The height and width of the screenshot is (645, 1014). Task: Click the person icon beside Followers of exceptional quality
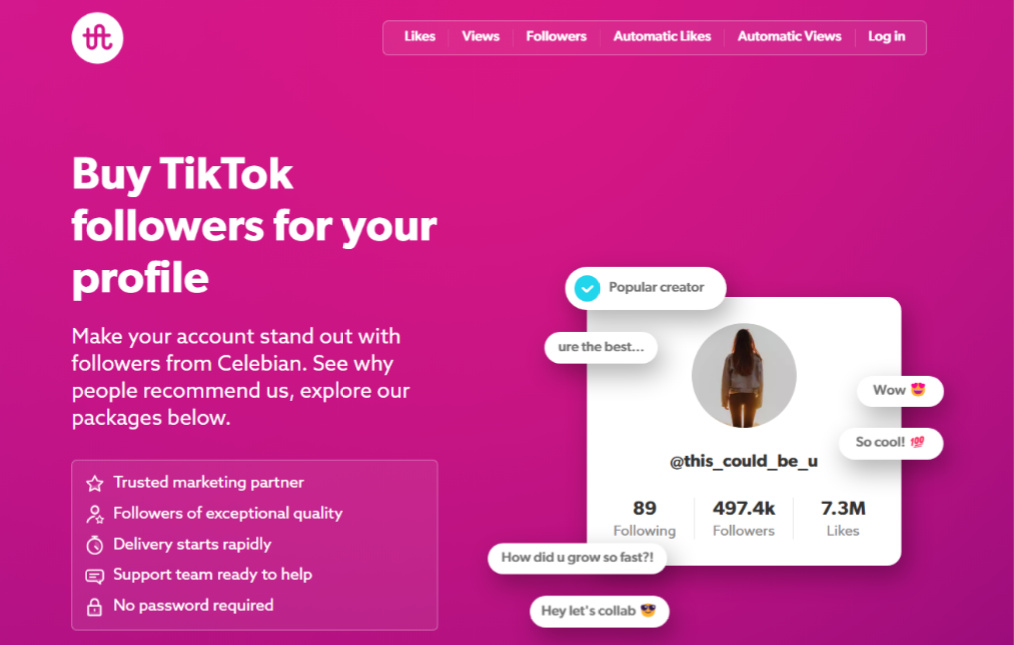pos(95,514)
